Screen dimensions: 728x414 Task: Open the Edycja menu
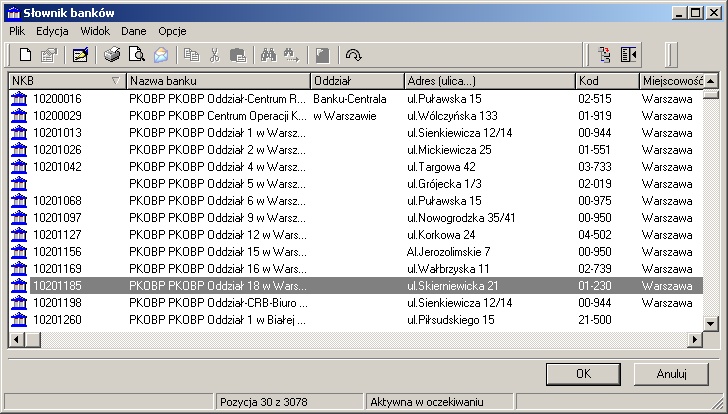tap(52, 31)
